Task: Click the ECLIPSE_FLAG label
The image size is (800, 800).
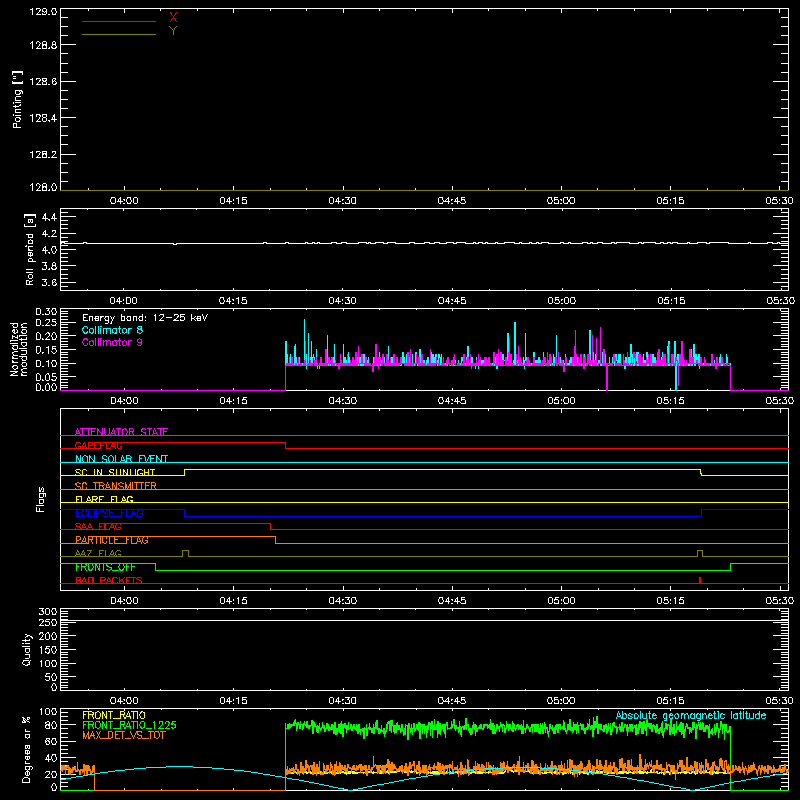Action: click(109, 513)
